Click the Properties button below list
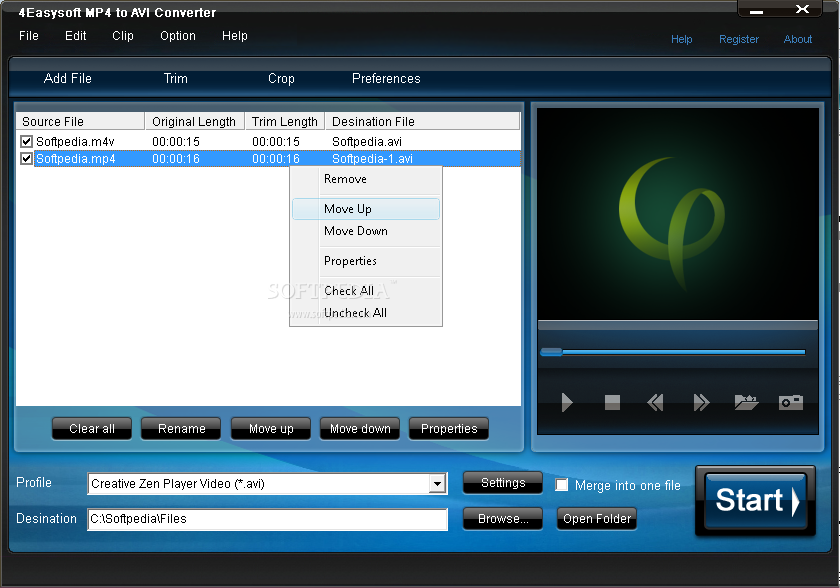Image resolution: width=840 pixels, height=588 pixels. click(449, 429)
